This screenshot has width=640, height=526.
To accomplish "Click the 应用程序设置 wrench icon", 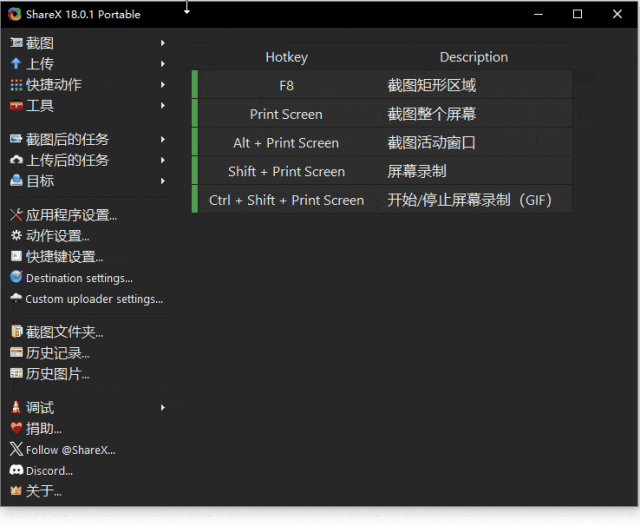I will [16, 215].
